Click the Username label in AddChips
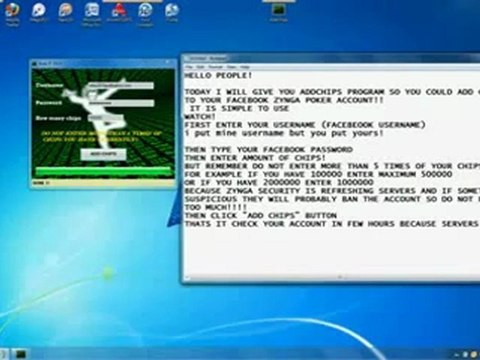480x360 pixels. point(49,85)
